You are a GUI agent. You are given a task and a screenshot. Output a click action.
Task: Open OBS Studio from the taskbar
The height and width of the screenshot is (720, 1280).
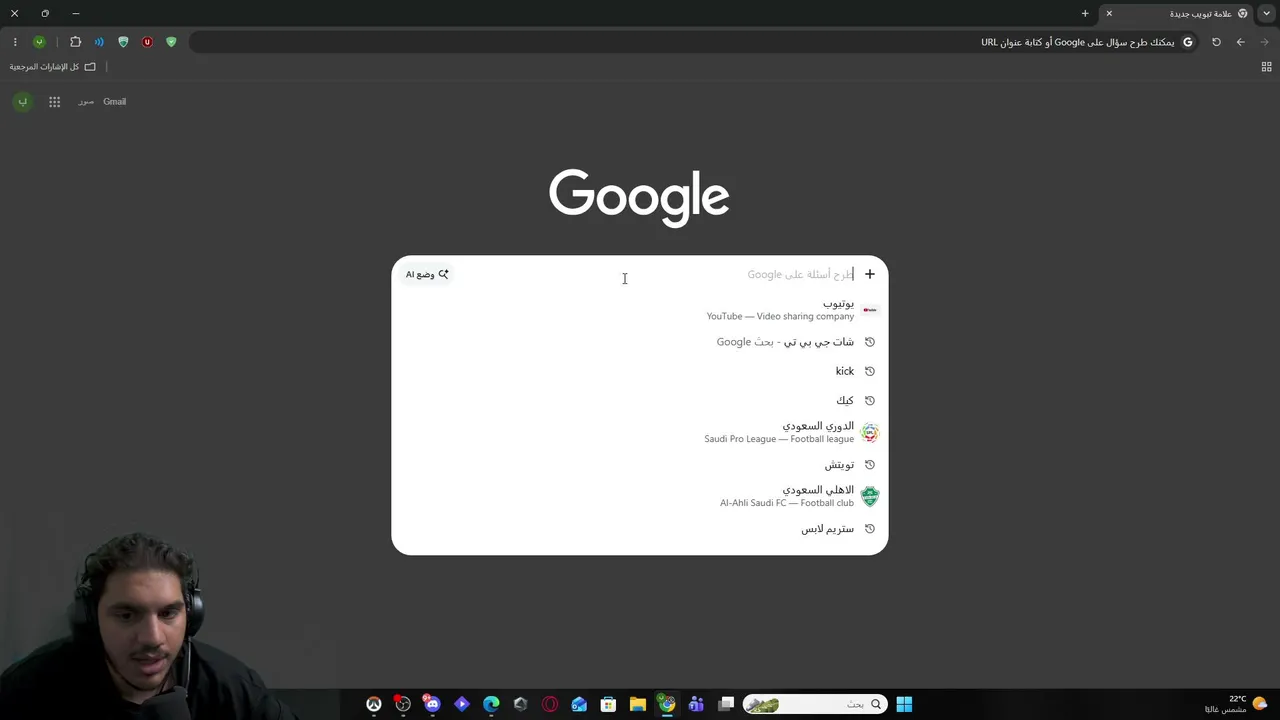(403, 704)
